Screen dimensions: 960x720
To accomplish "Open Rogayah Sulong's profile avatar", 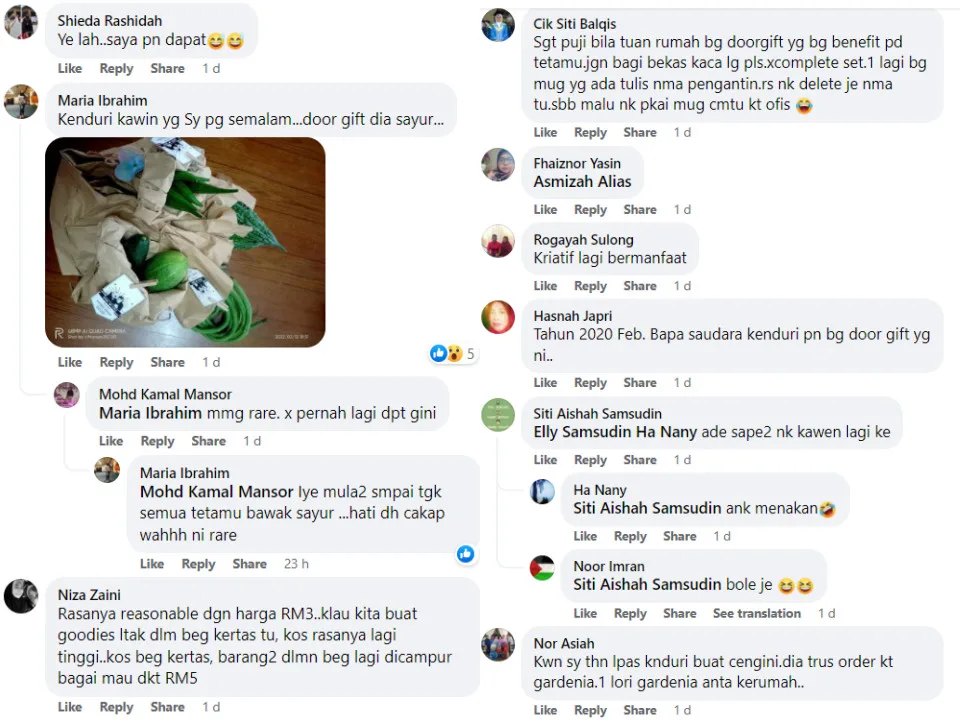I will 498,241.
